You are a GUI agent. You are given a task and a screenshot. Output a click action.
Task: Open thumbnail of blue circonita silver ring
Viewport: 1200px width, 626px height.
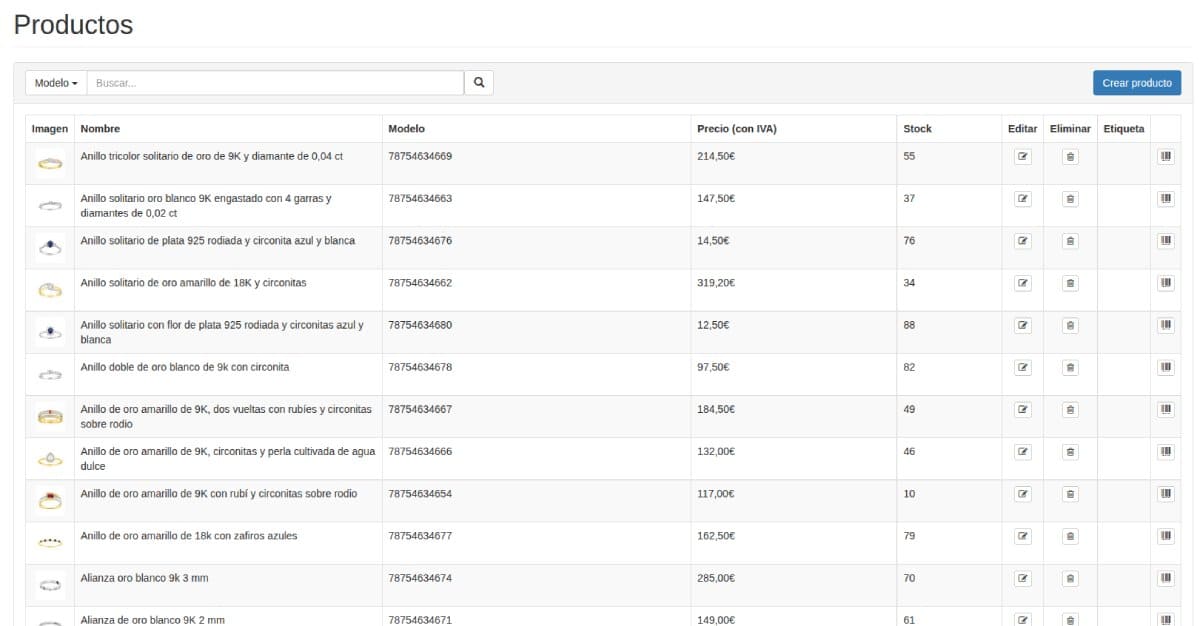coord(50,246)
